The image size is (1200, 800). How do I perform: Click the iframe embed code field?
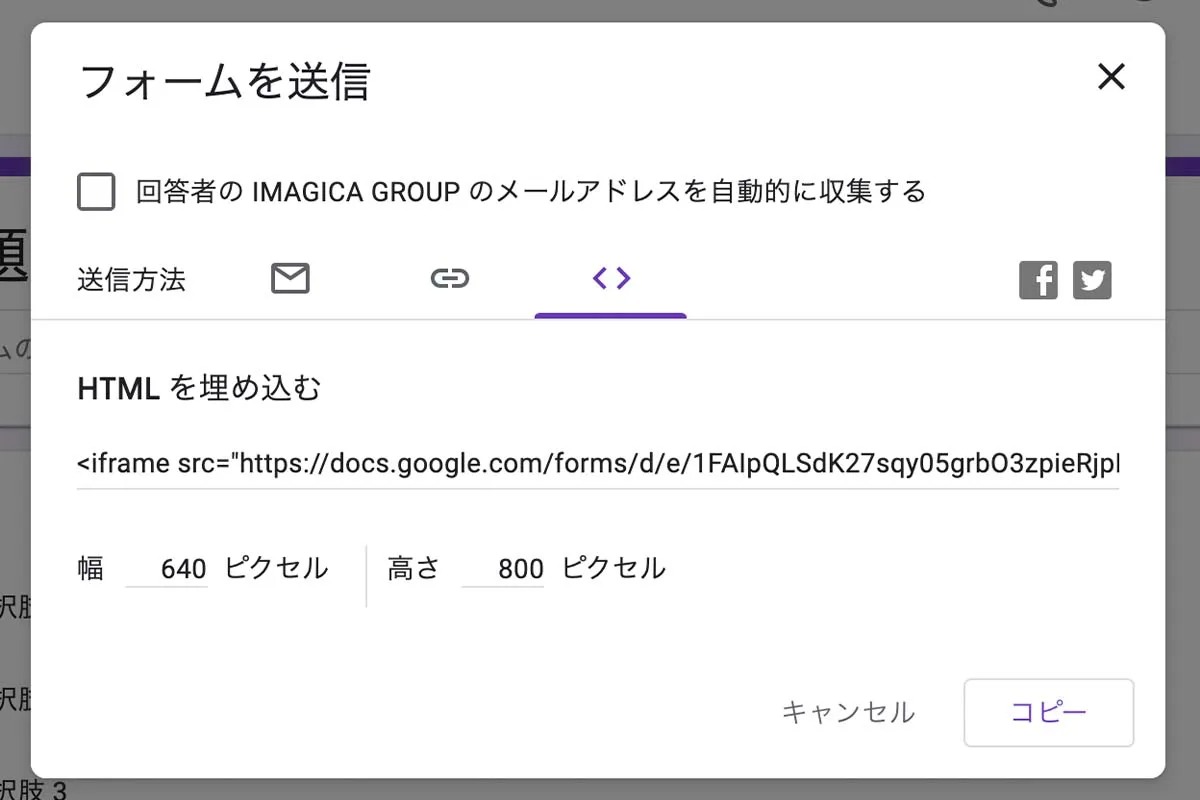(x=598, y=464)
